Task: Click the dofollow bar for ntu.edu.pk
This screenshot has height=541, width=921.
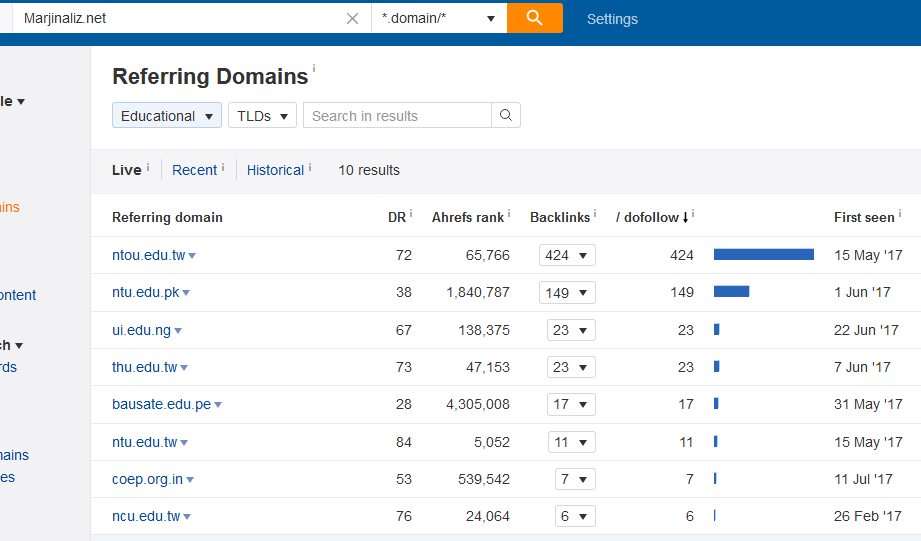Action: click(x=731, y=291)
